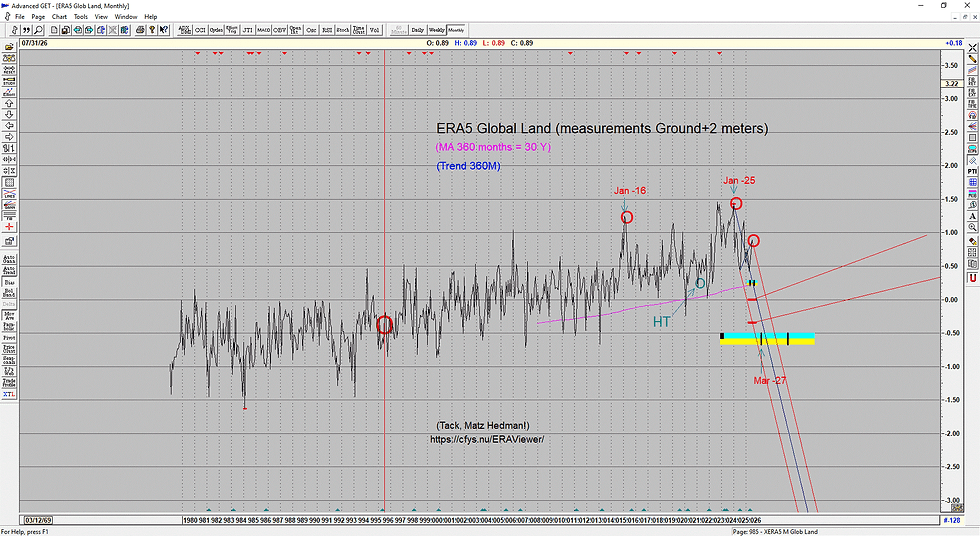
Task: Select the Cycles study button
Action: (x=216, y=30)
